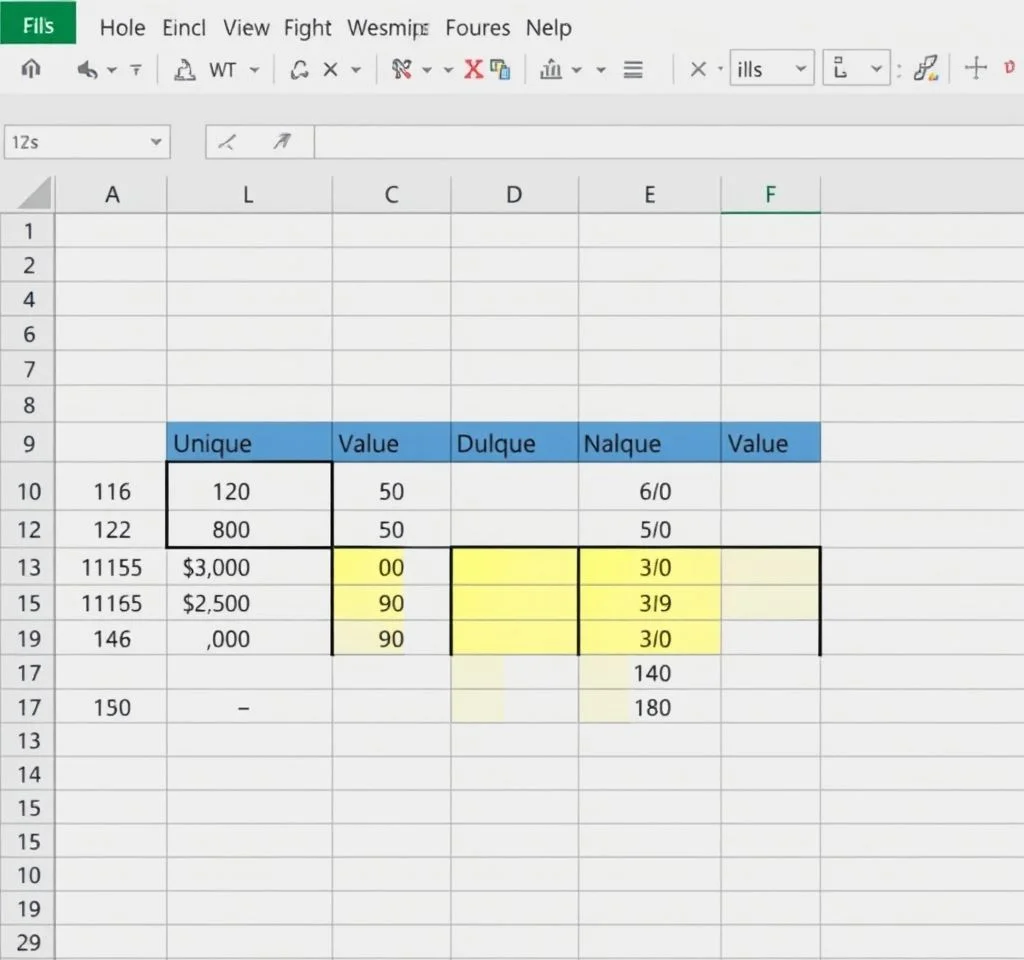Click the three-line align icon
1024x960 pixels.
(632, 69)
